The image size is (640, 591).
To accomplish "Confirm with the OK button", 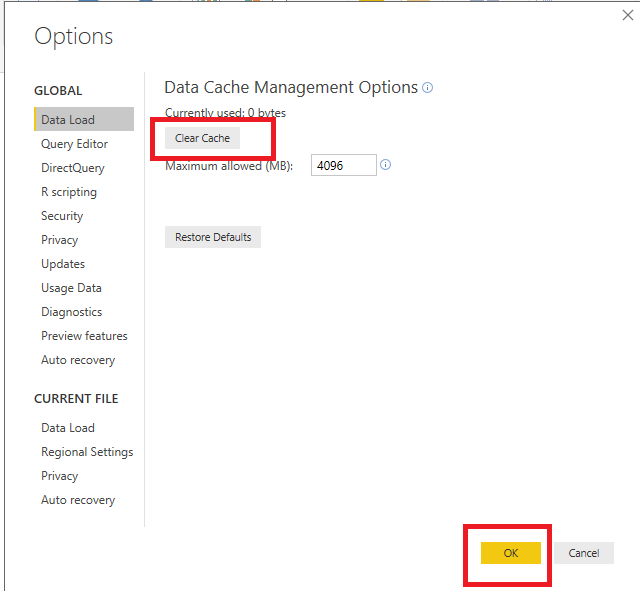I will (510, 553).
